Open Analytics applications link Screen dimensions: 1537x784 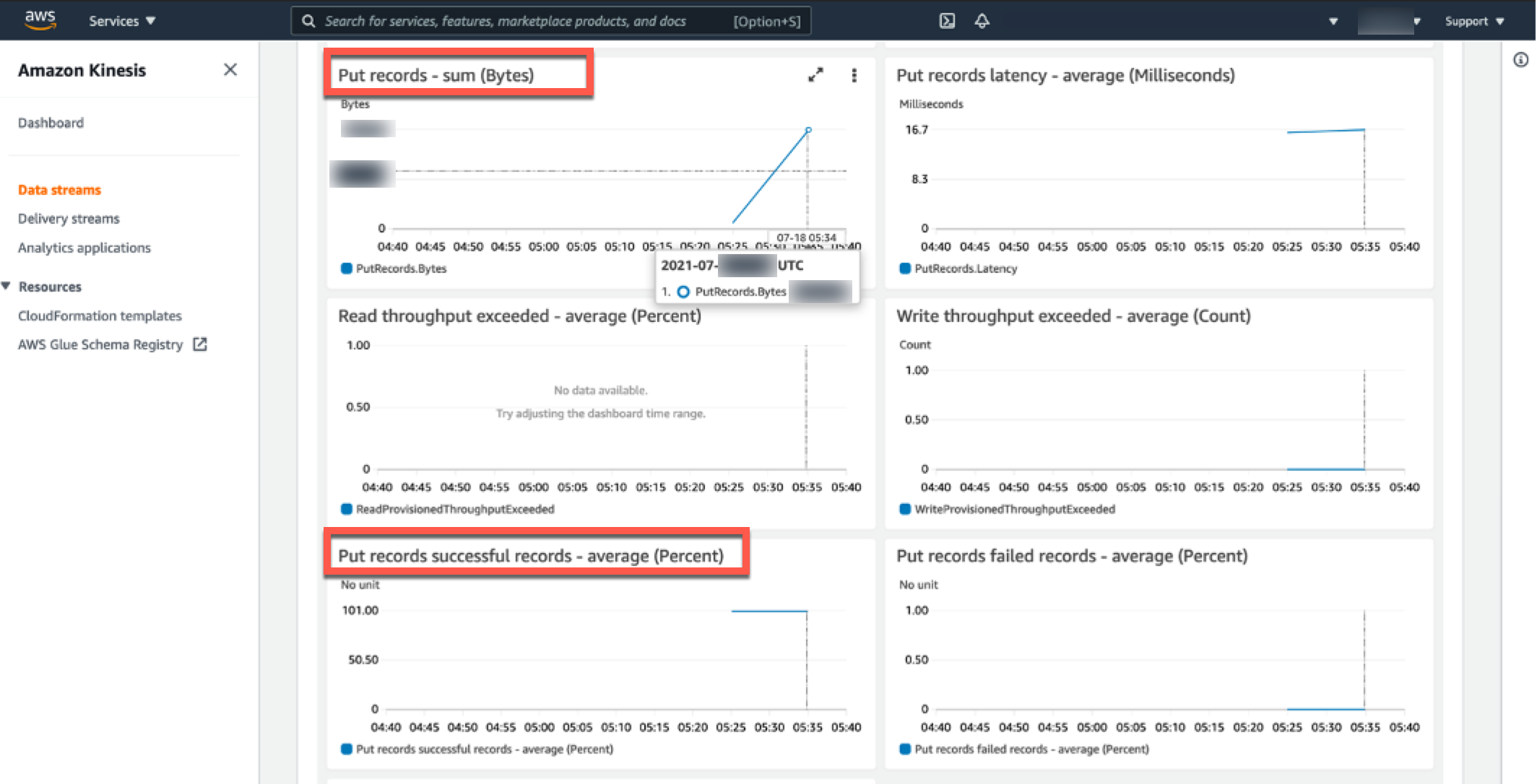[x=85, y=248]
